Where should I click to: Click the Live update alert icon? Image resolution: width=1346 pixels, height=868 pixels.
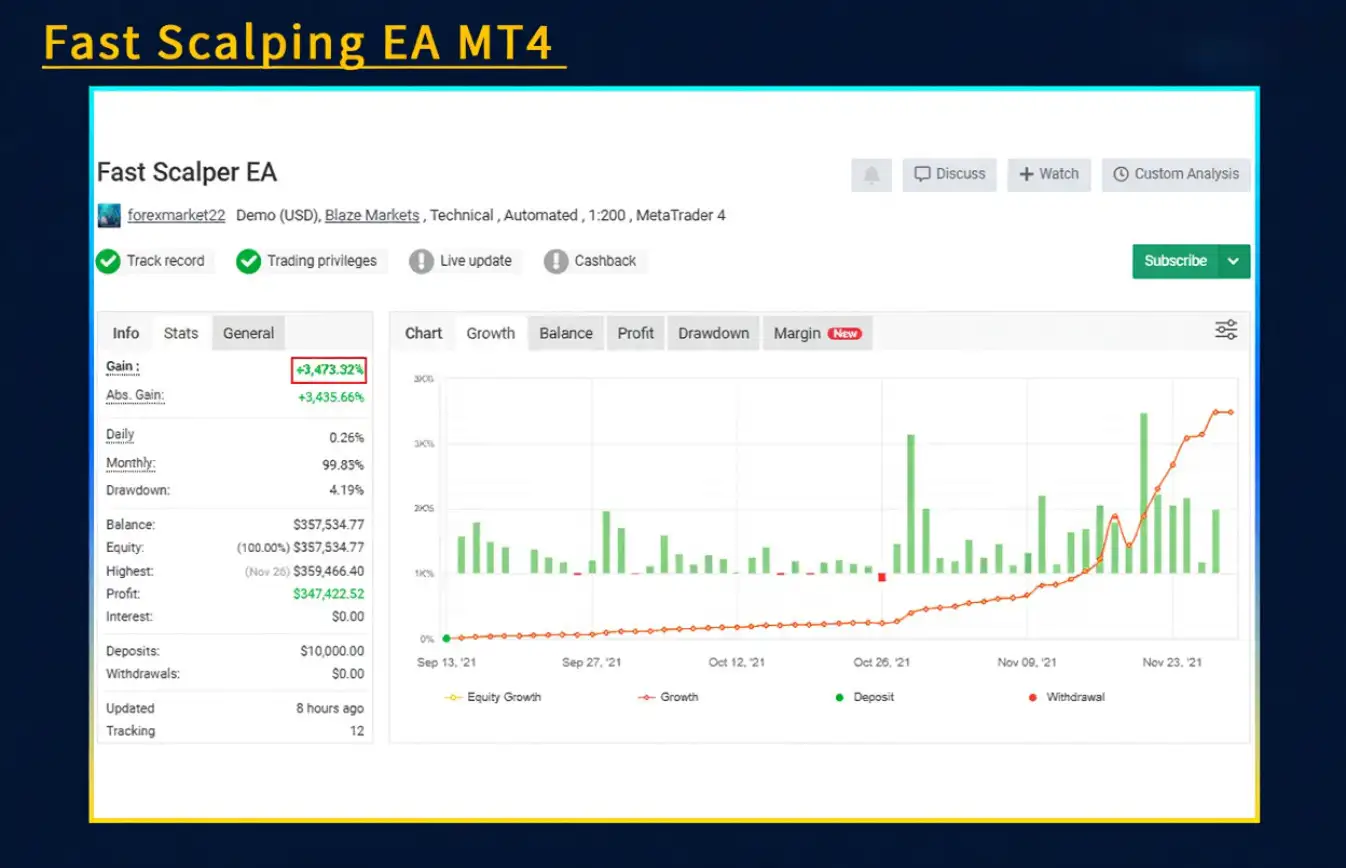(x=422, y=261)
